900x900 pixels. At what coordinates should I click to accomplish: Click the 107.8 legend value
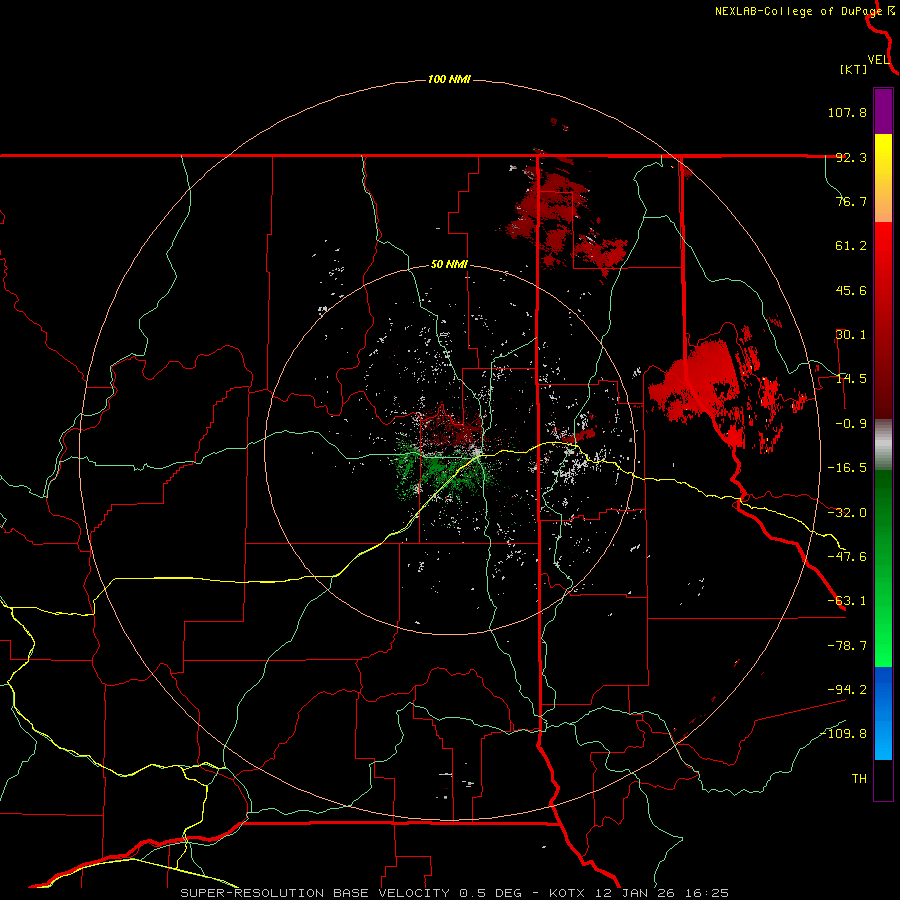pos(847,112)
